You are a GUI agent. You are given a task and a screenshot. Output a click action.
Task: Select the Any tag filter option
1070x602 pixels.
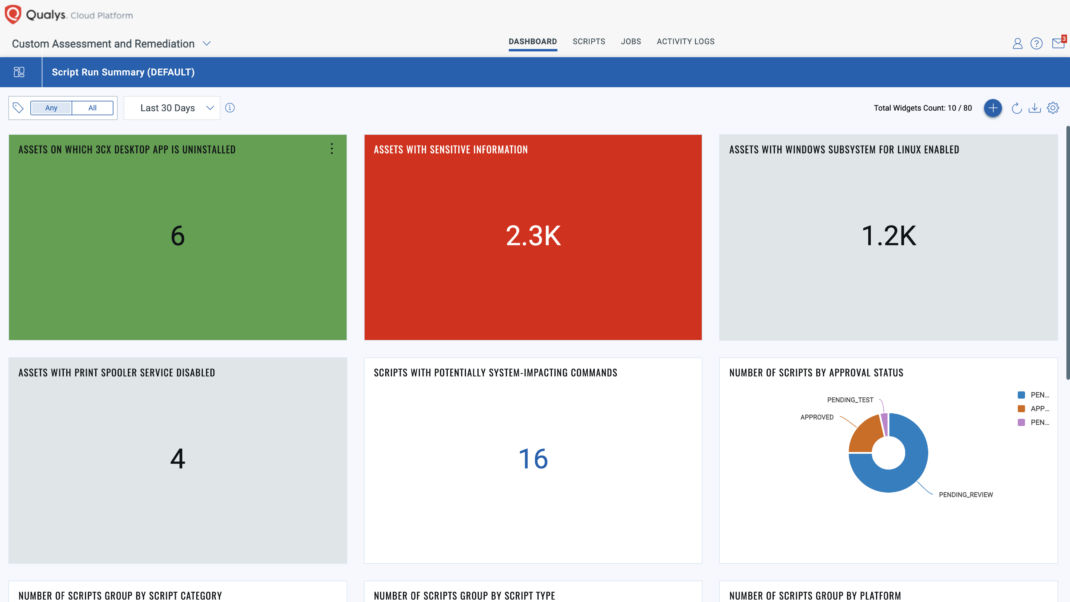[50, 107]
